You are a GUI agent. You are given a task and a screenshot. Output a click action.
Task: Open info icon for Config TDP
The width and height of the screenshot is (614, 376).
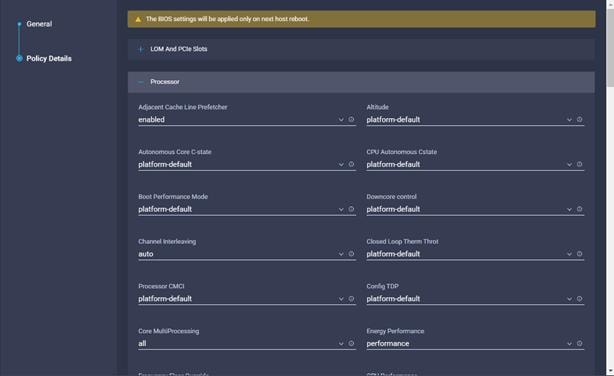tap(580, 299)
